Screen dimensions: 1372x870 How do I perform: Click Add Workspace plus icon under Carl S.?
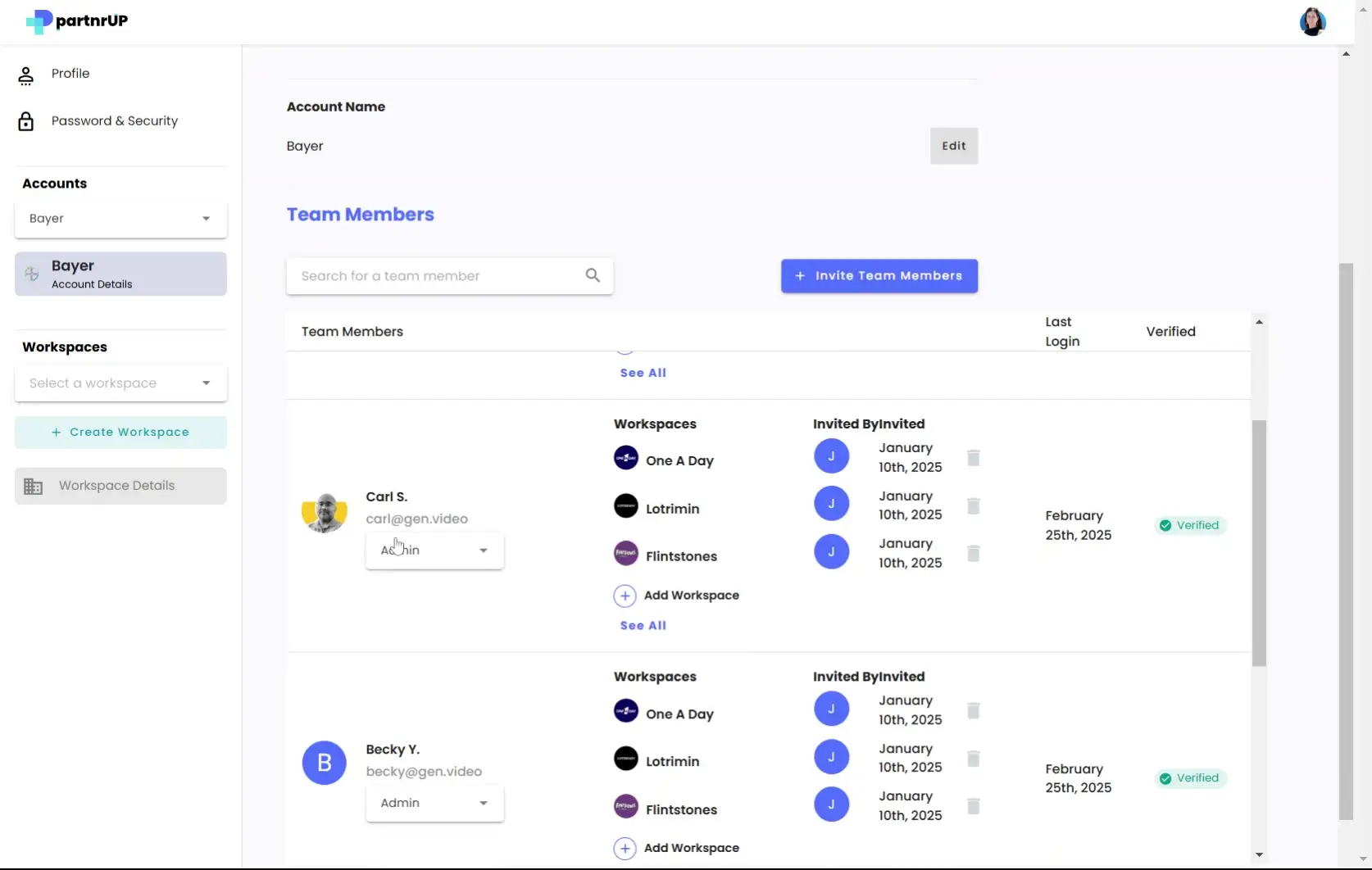click(625, 596)
